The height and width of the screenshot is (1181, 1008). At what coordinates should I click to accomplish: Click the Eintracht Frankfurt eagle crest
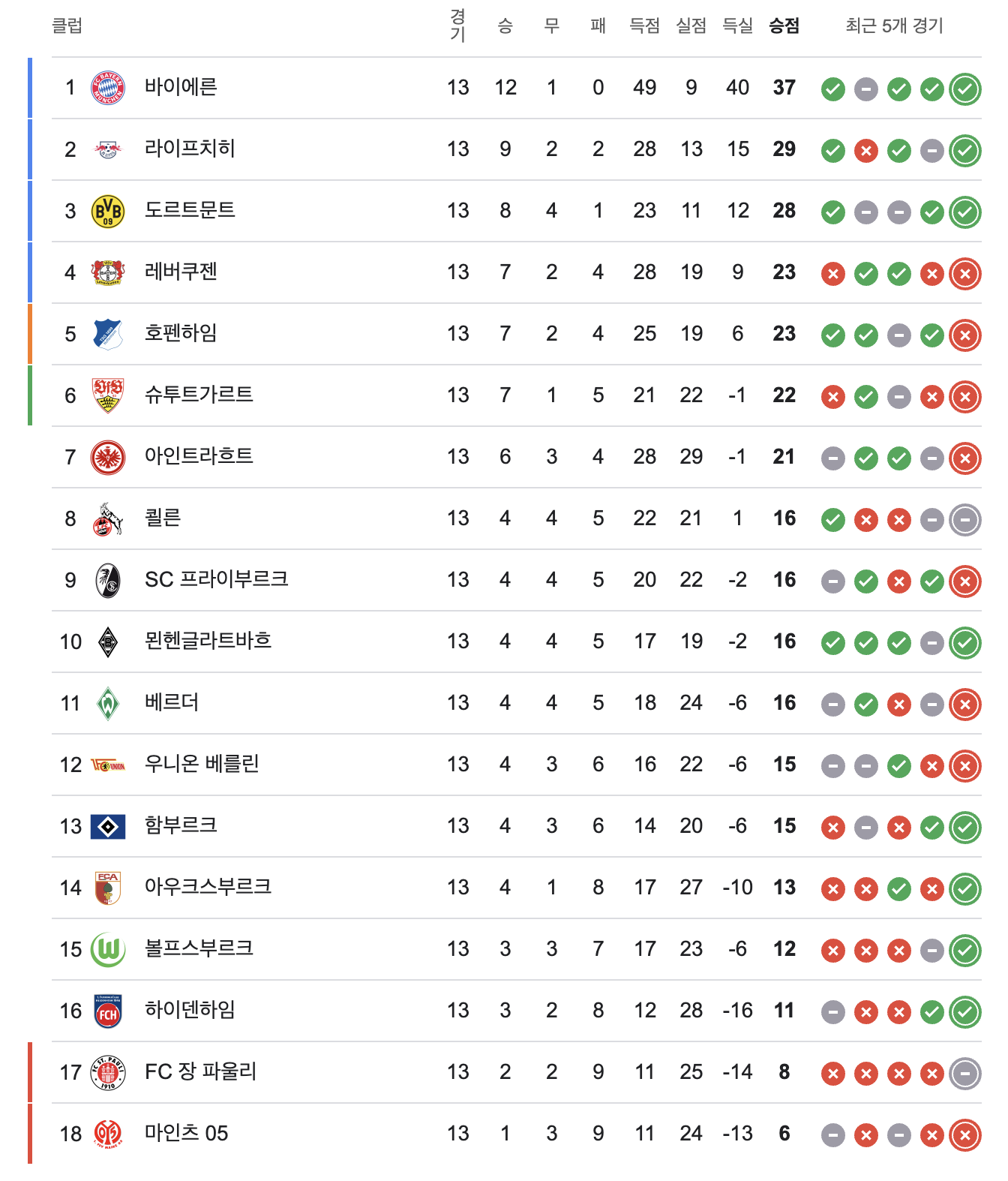108,457
